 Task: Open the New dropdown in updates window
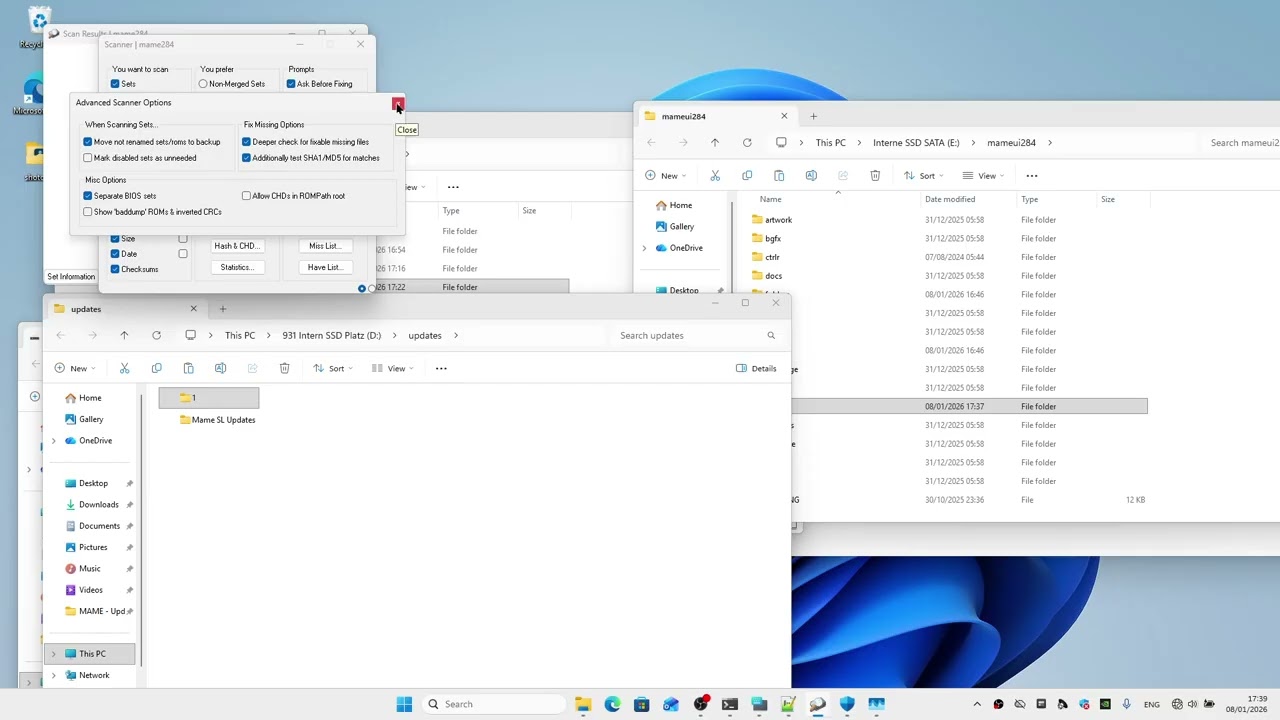coord(76,368)
